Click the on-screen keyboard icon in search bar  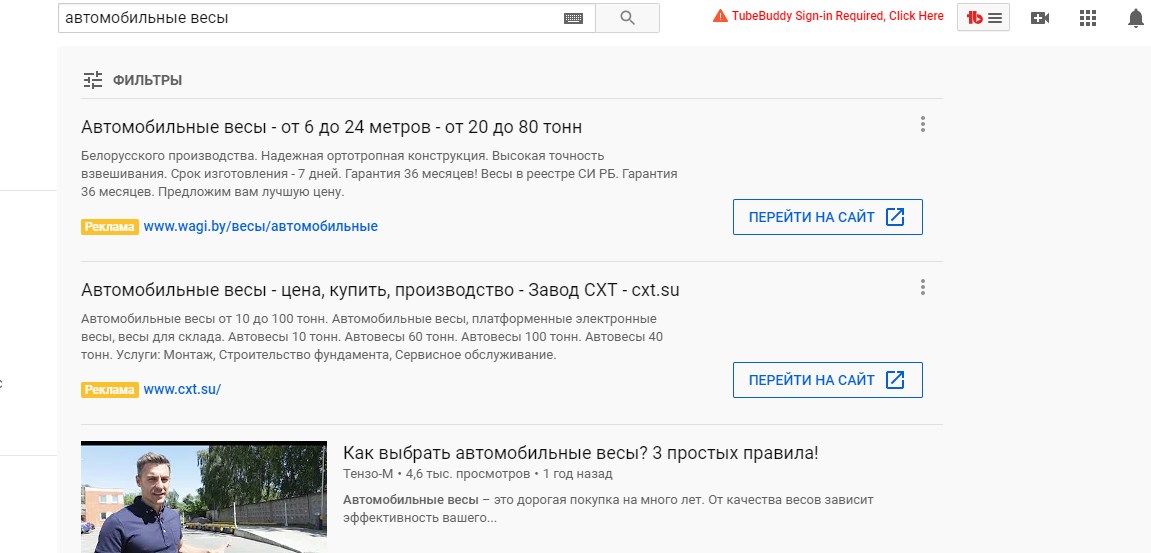[573, 18]
